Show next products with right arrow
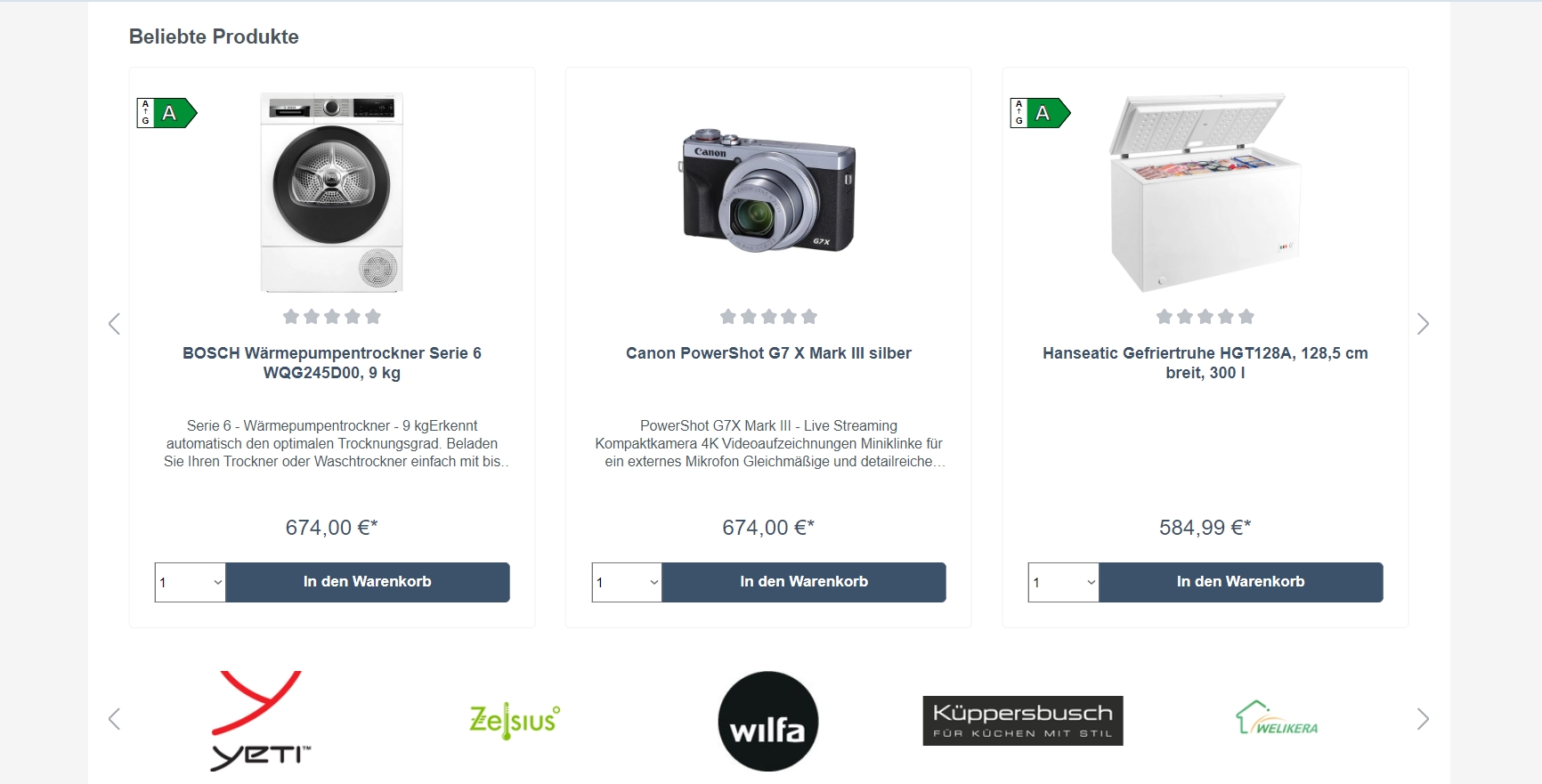This screenshot has width=1542, height=784. point(1423,324)
